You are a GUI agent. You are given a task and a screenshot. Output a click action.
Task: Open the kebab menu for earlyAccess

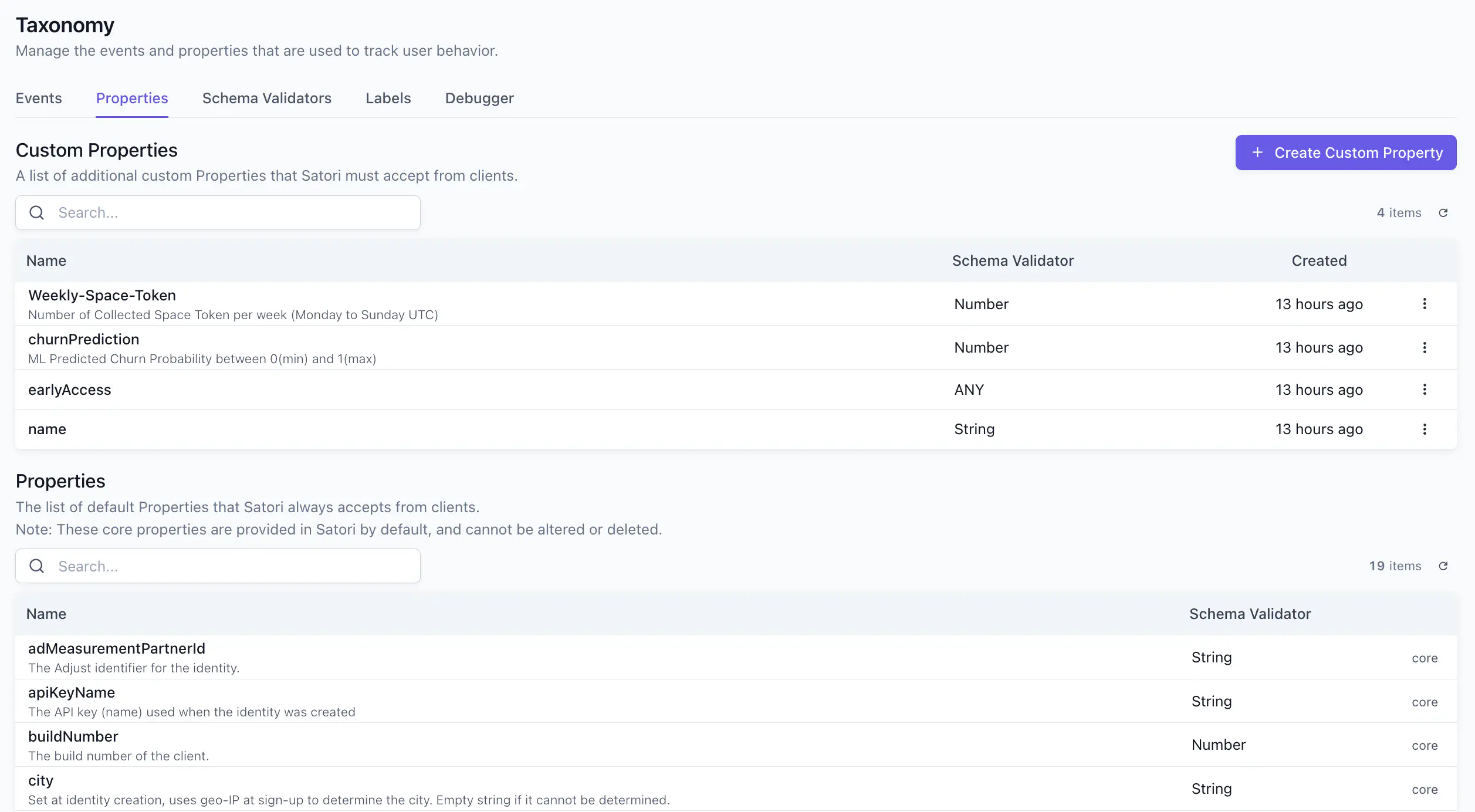[x=1425, y=389]
